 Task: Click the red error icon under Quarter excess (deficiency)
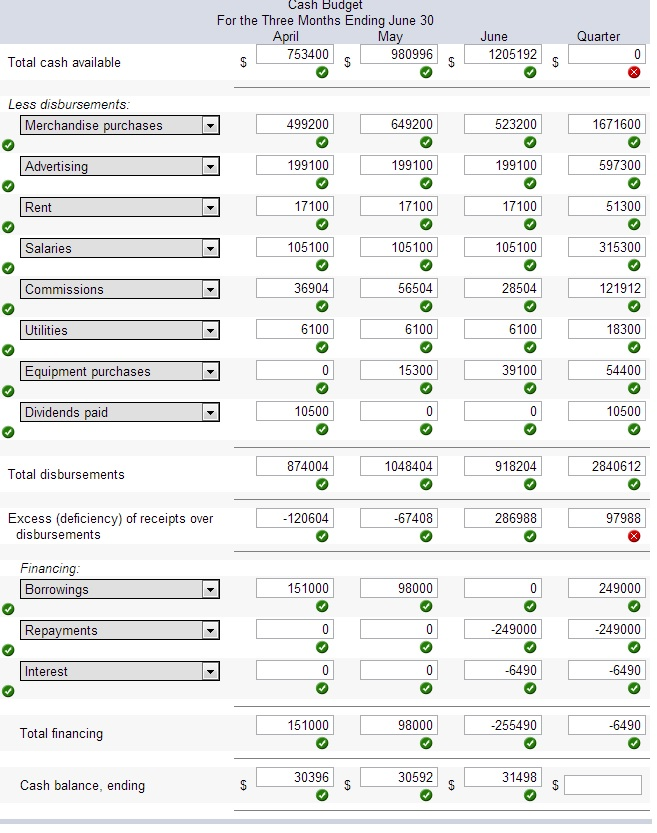pyautogui.click(x=634, y=536)
